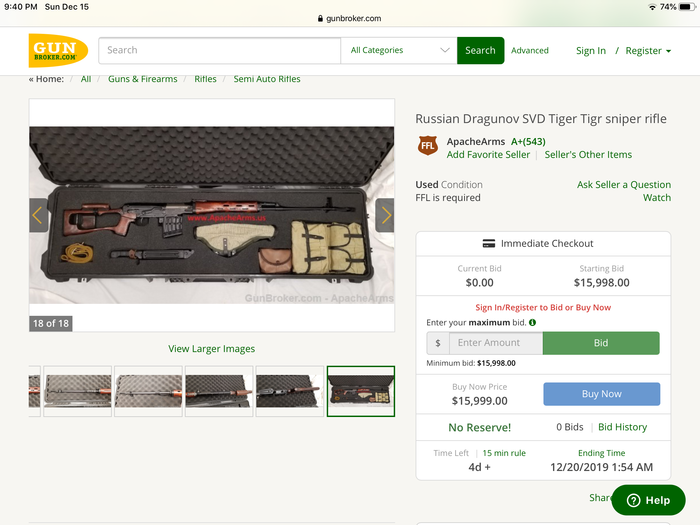Screen dimensions: 700x525
Task: Tap the lock icon beside gunbroker.com address
Action: click(321, 18)
